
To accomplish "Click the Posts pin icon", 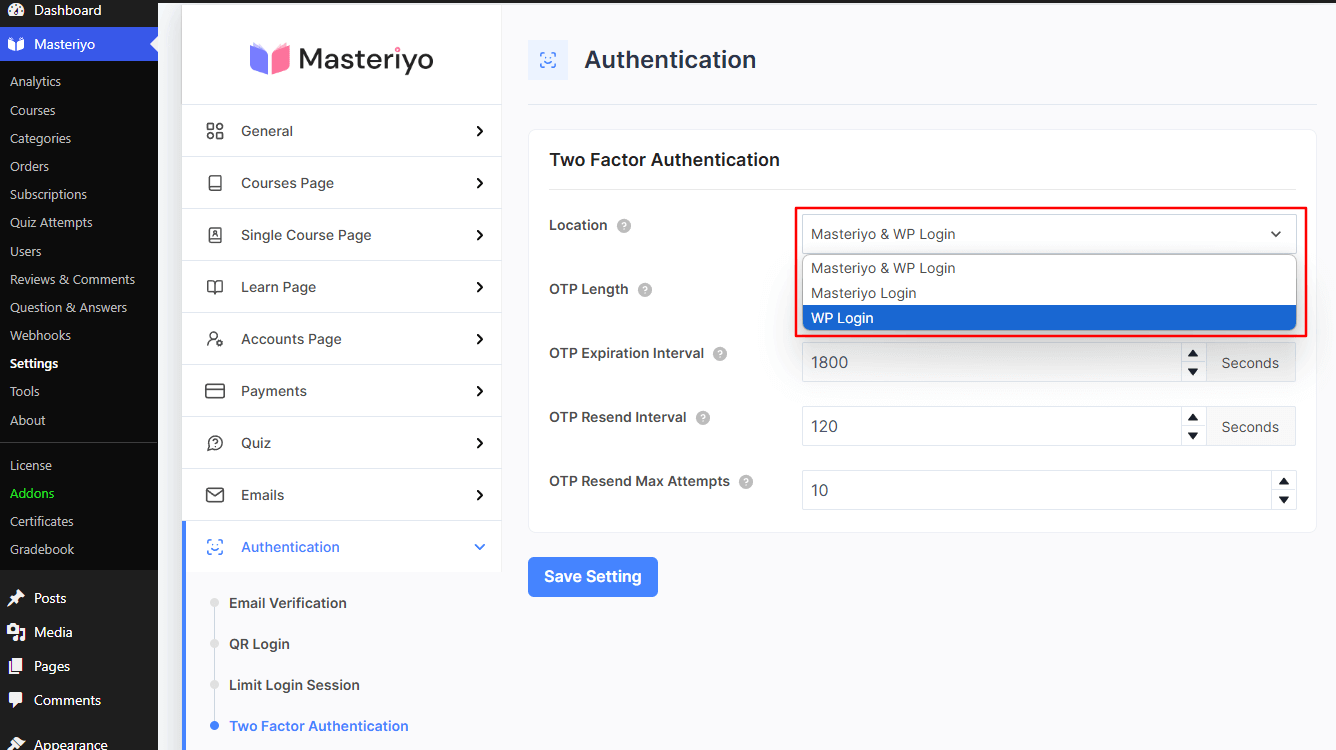I will coord(16,598).
